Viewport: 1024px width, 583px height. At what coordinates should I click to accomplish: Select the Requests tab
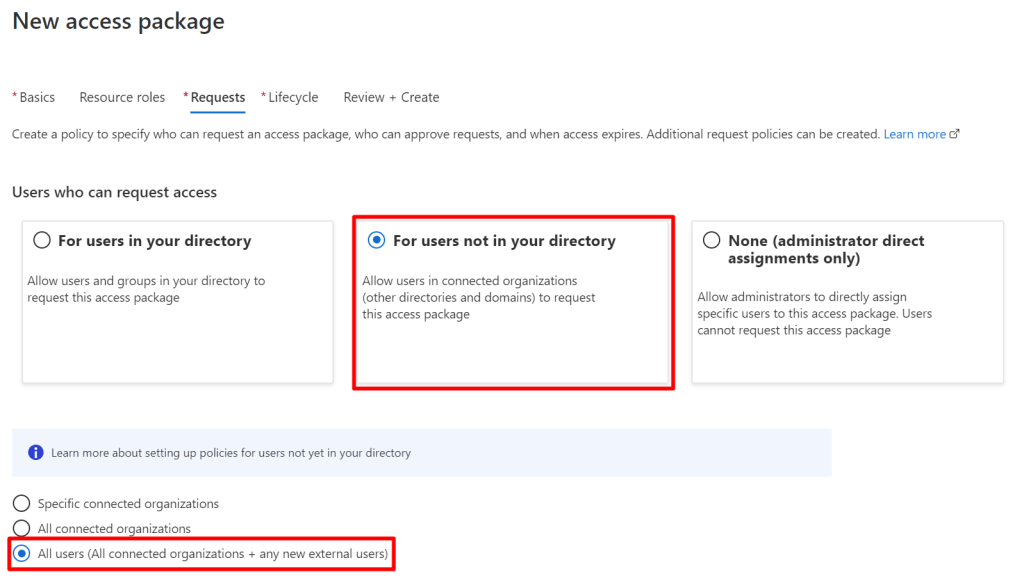click(x=217, y=97)
